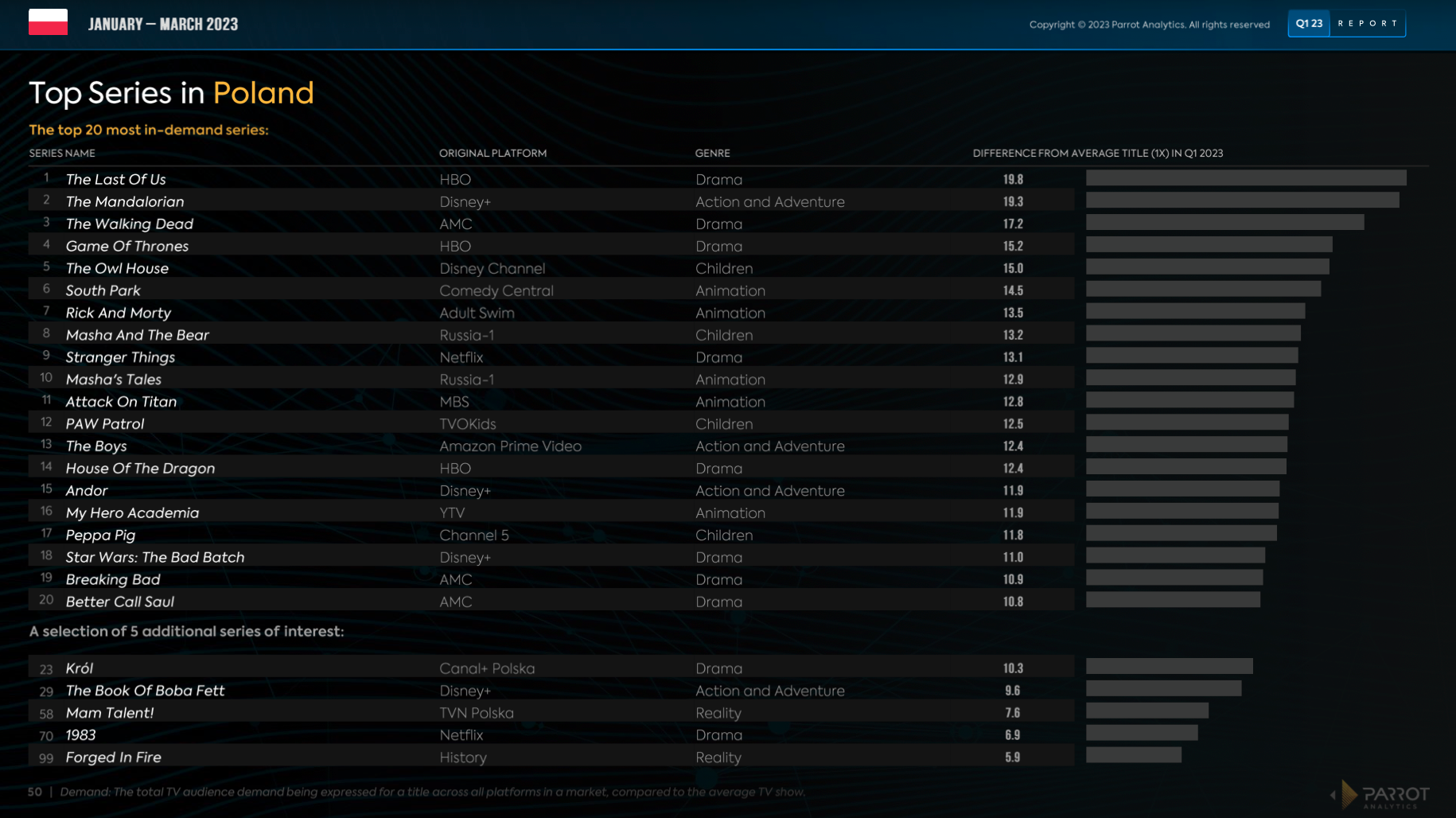Click the 'ORIGINAL PLATFORM' column header

coord(492,153)
